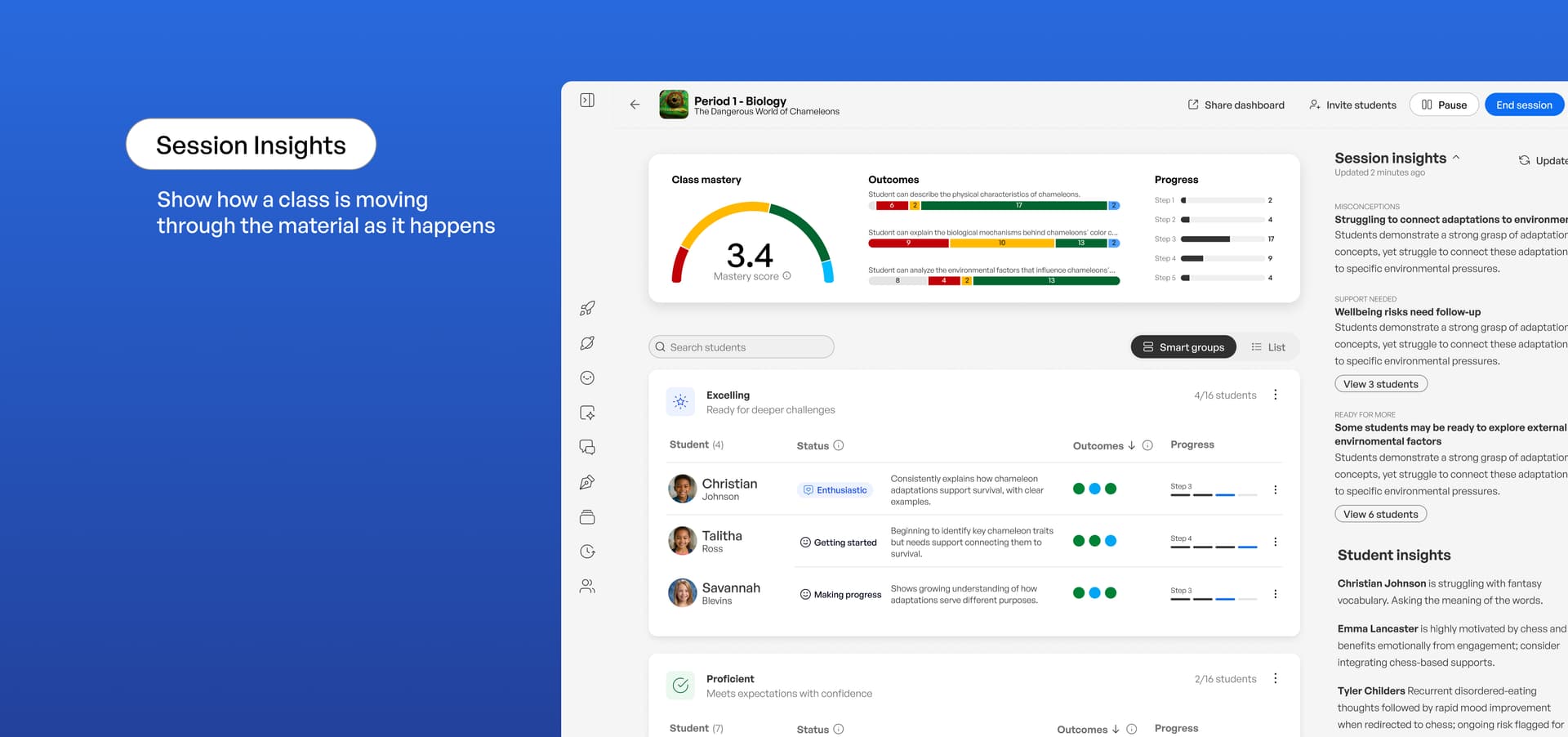Open the planet icon in sidebar
Screen dimensions: 1568x737
pyautogui.click(x=587, y=343)
